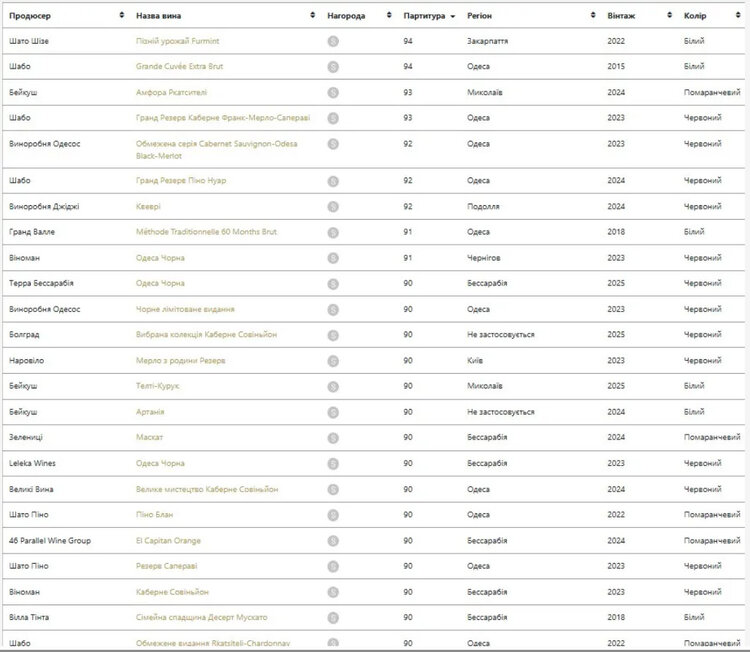Open Телті-Курук wine link
Screen dimensions: 750x652
click(157, 386)
